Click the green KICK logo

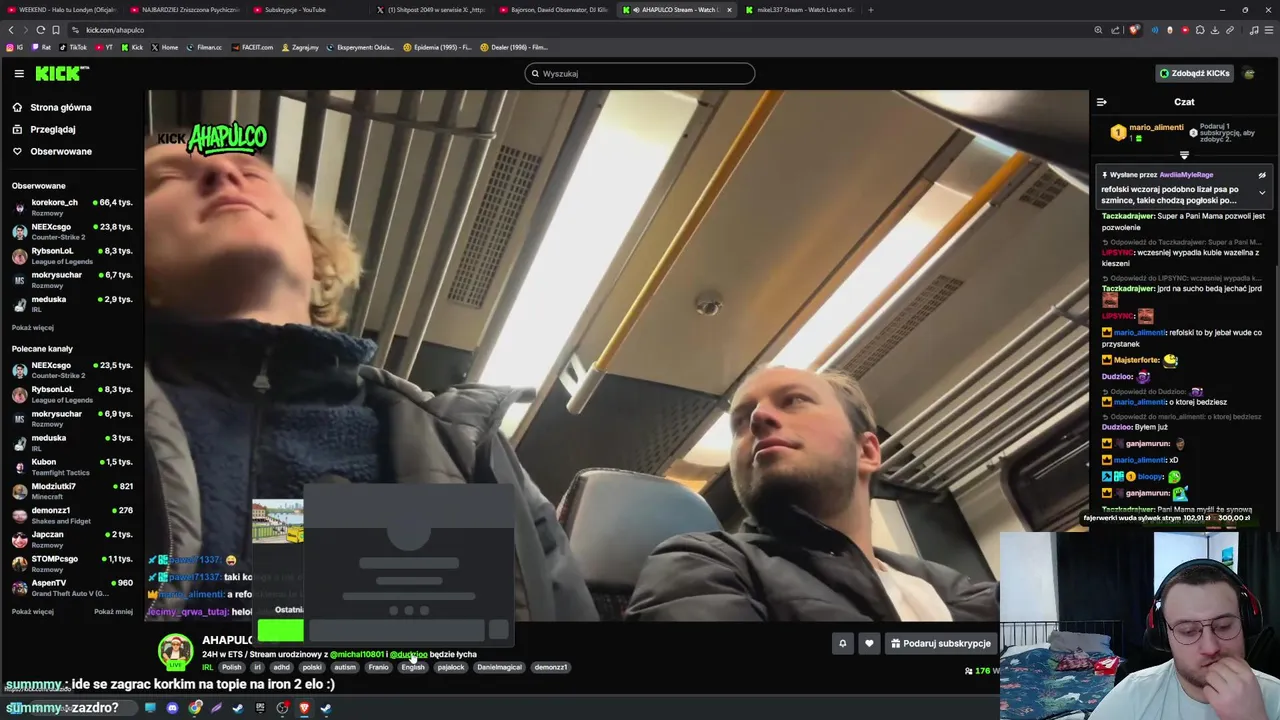[62, 73]
